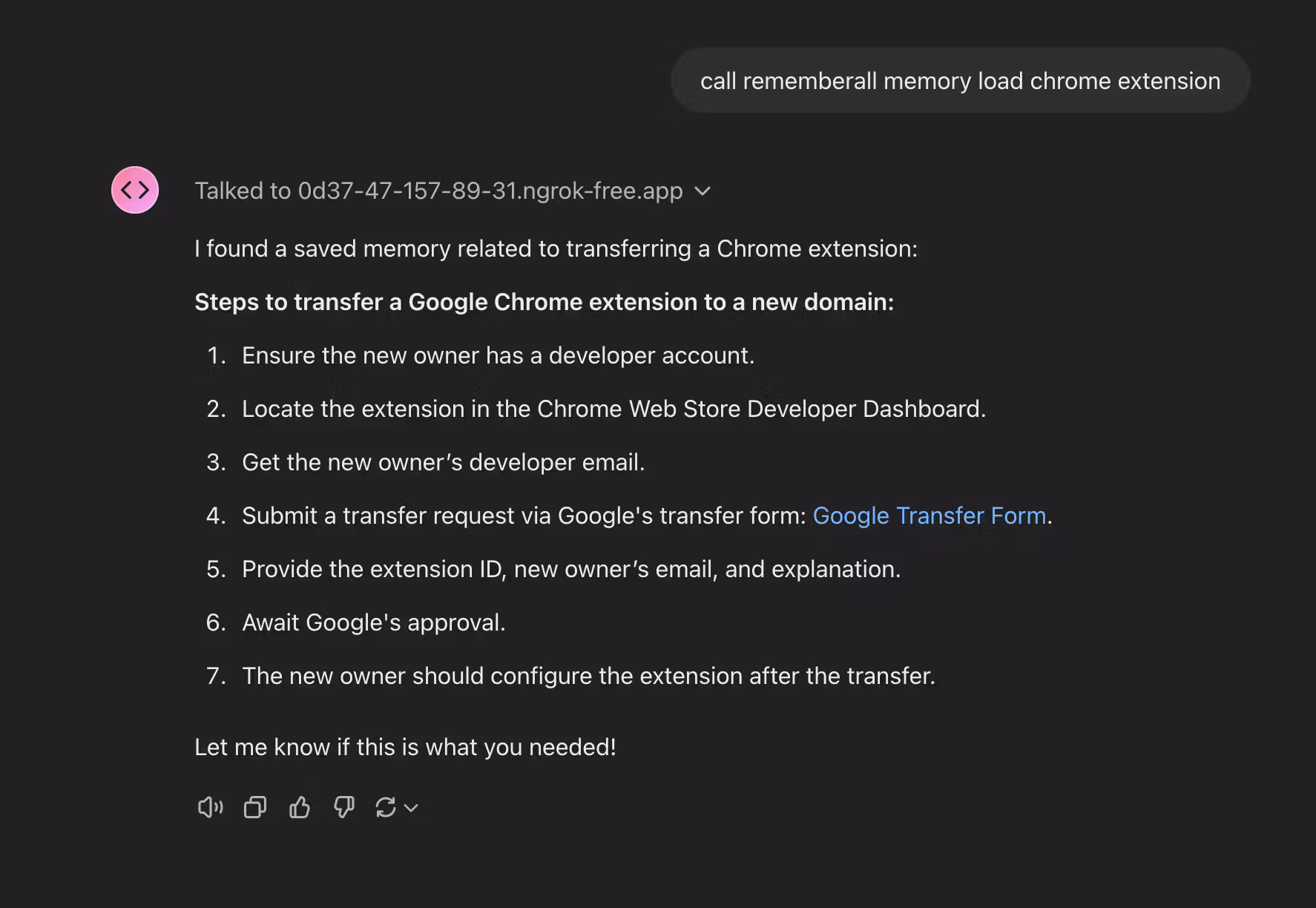Copy the response with the copy icon
The width and height of the screenshot is (1316, 908).
click(255, 807)
